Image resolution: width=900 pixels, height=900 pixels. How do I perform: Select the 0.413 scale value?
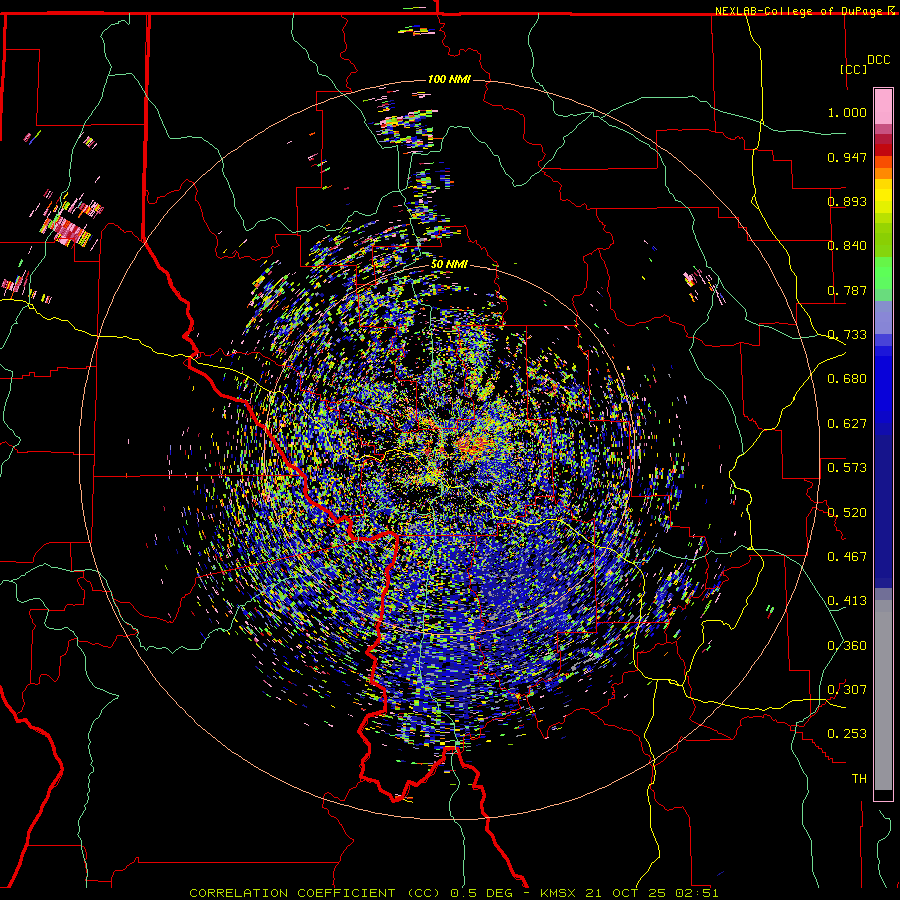coord(847,601)
